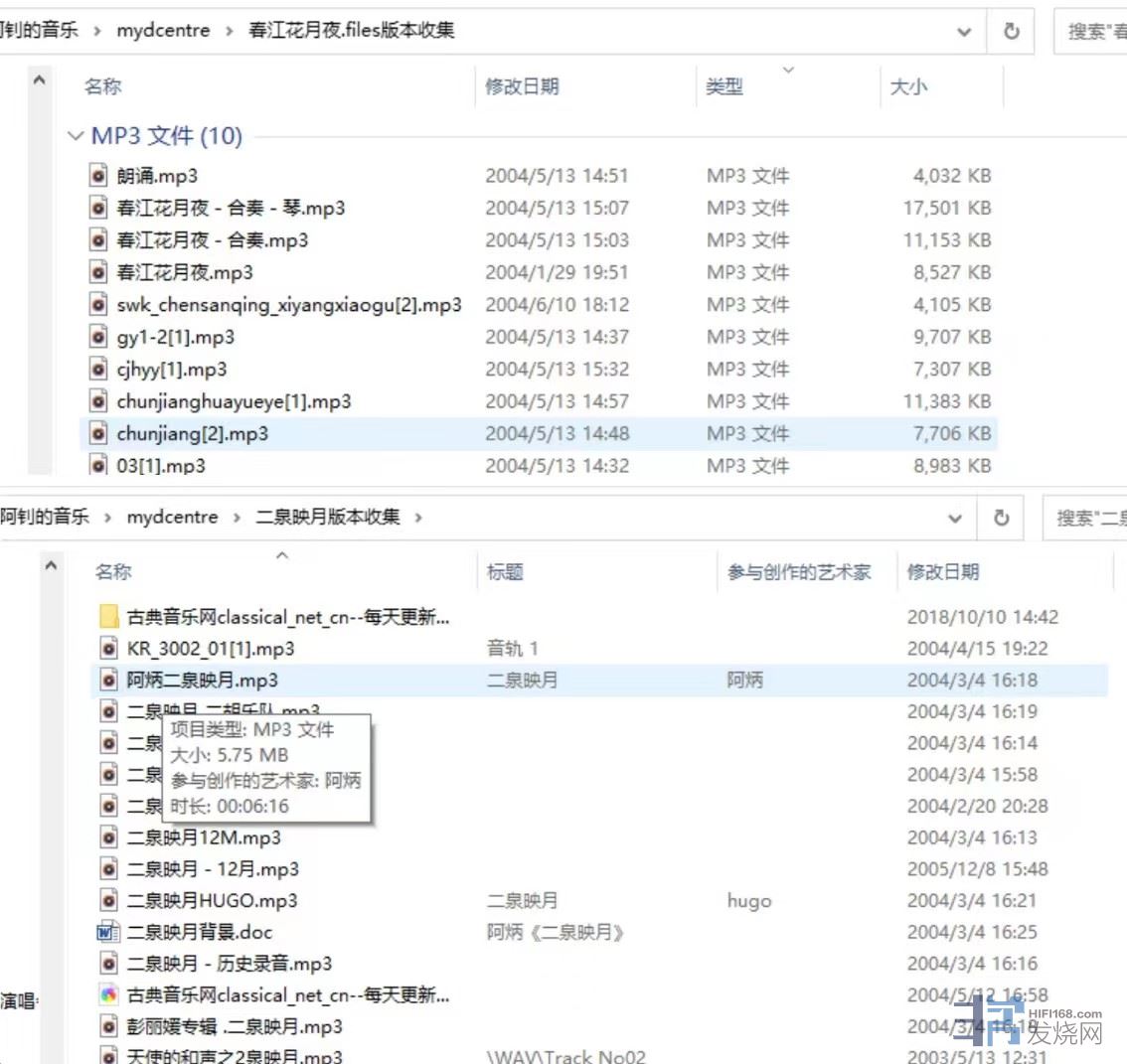1127x1064 pixels.
Task: Open address history dropdown in the top window
Action: (963, 32)
